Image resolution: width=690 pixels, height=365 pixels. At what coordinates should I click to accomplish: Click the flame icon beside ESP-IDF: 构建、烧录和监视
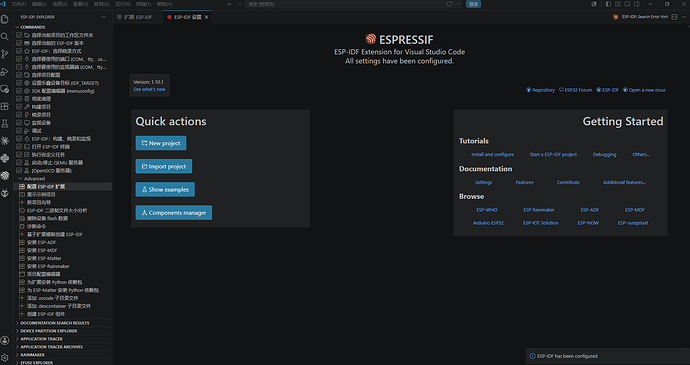click(27, 138)
